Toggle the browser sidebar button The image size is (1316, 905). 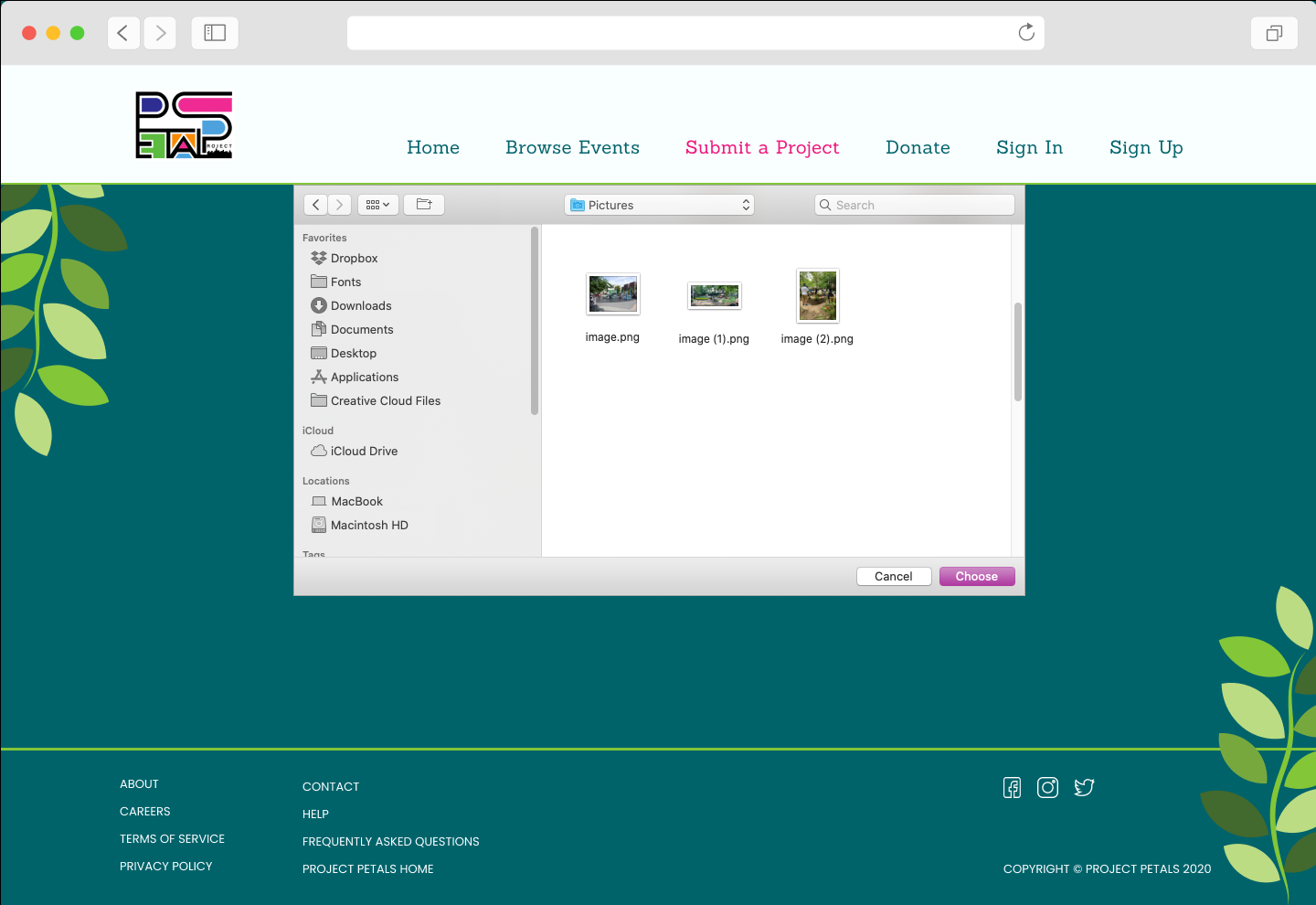(x=215, y=33)
